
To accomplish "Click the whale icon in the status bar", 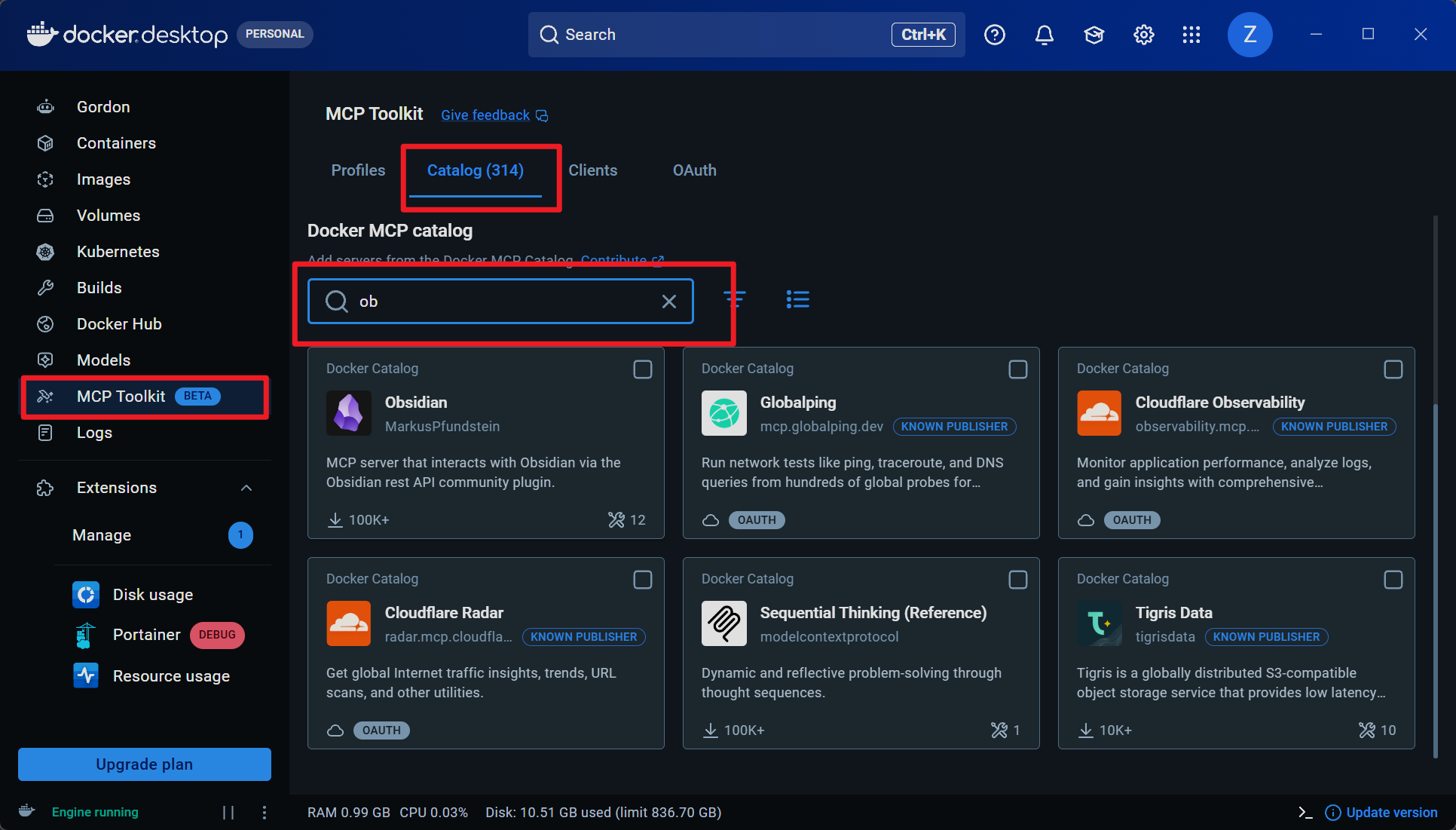I will coord(27,811).
